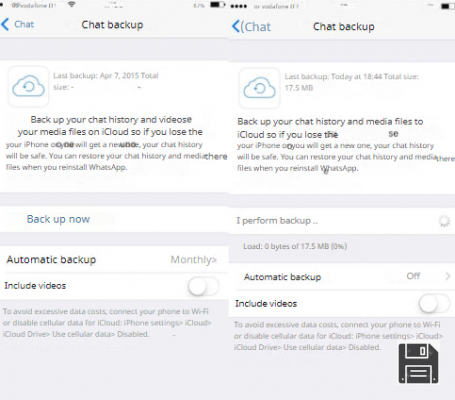
Task: Tap the battery icon on right screen
Action: click(448, 6)
